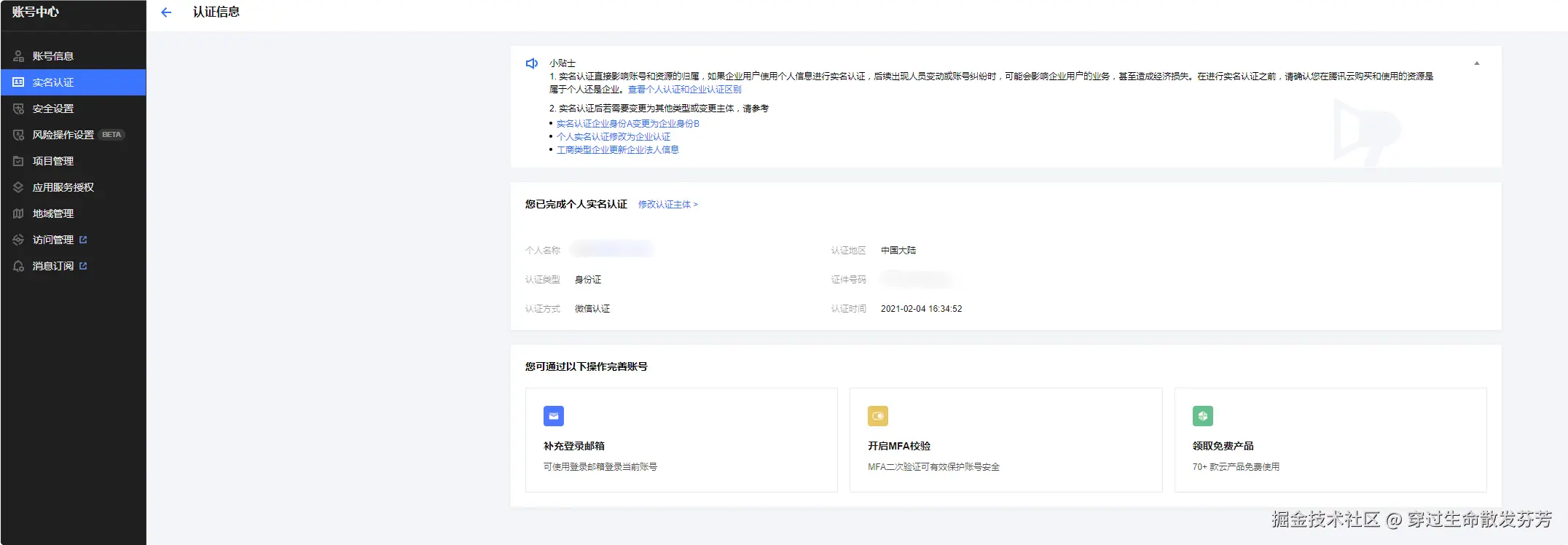Click 修改认证主体 link
The height and width of the screenshot is (545, 1568).
click(x=668, y=205)
